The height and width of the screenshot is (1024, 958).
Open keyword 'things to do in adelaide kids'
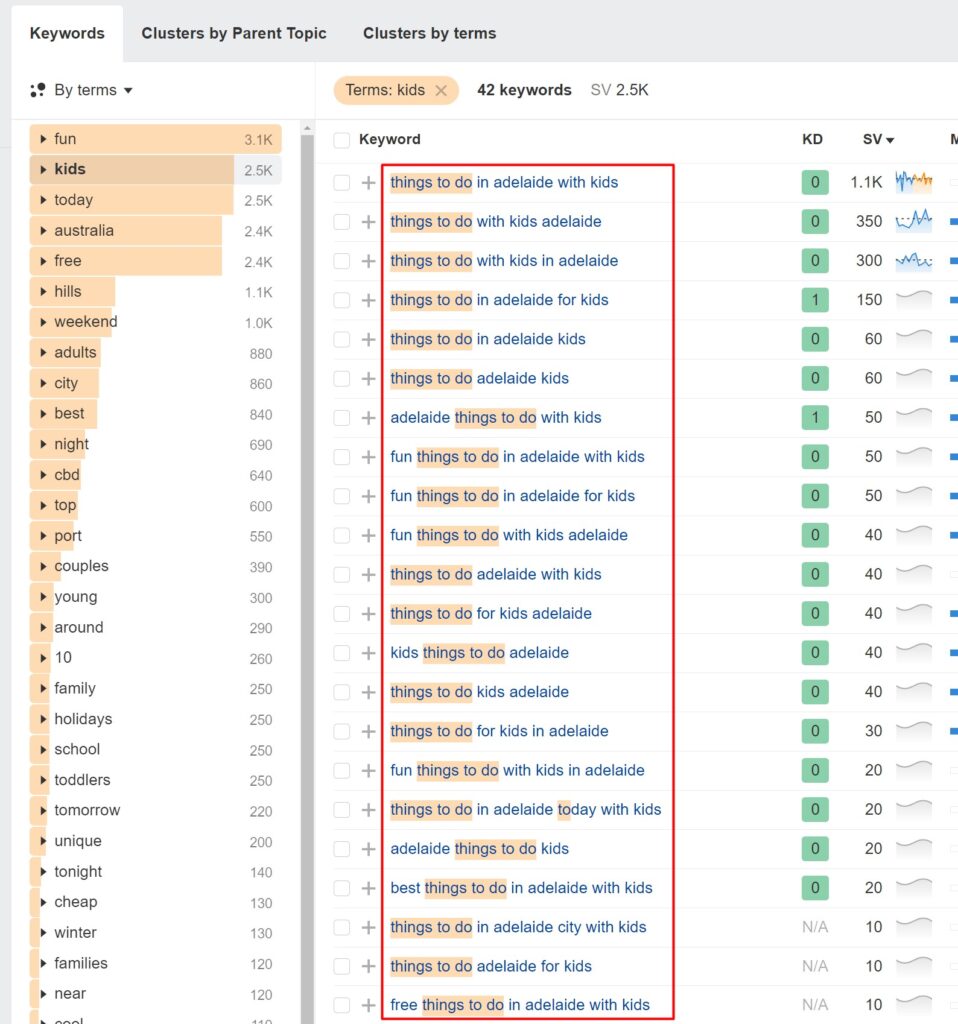488,339
